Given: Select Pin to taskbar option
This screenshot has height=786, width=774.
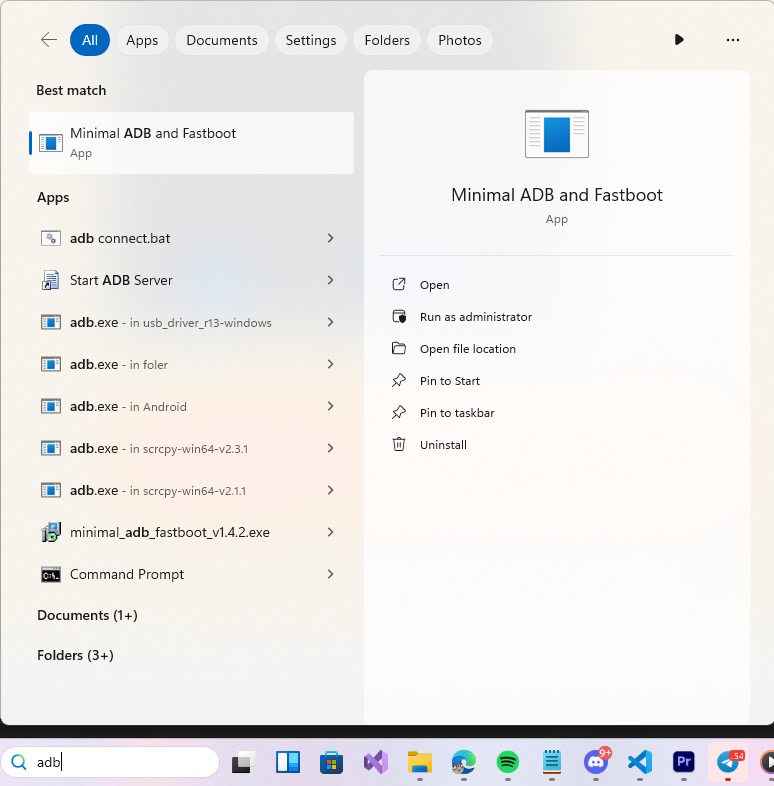Looking at the screenshot, I should (x=456, y=413).
